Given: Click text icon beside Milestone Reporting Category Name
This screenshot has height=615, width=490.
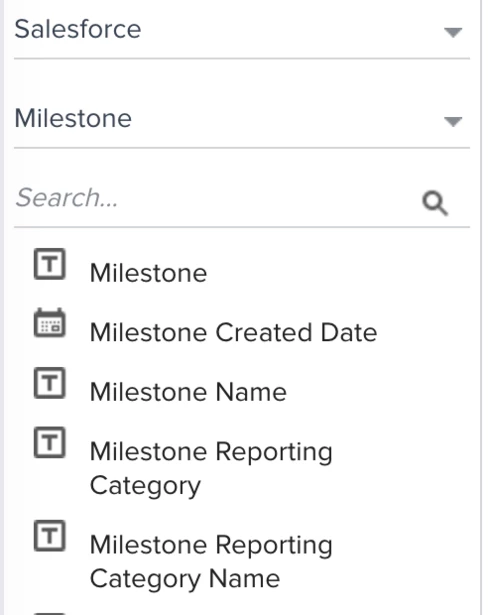Looking at the screenshot, I should [49, 536].
